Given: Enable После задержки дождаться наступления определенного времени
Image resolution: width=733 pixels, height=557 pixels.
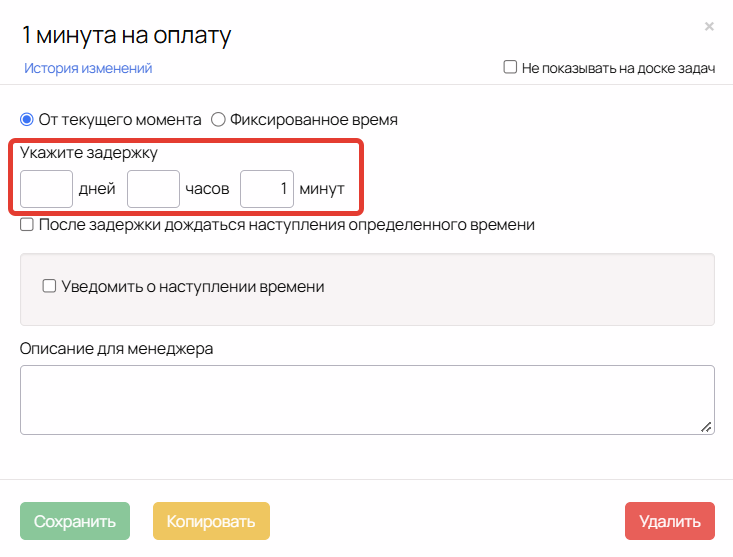Looking at the screenshot, I should (27, 225).
